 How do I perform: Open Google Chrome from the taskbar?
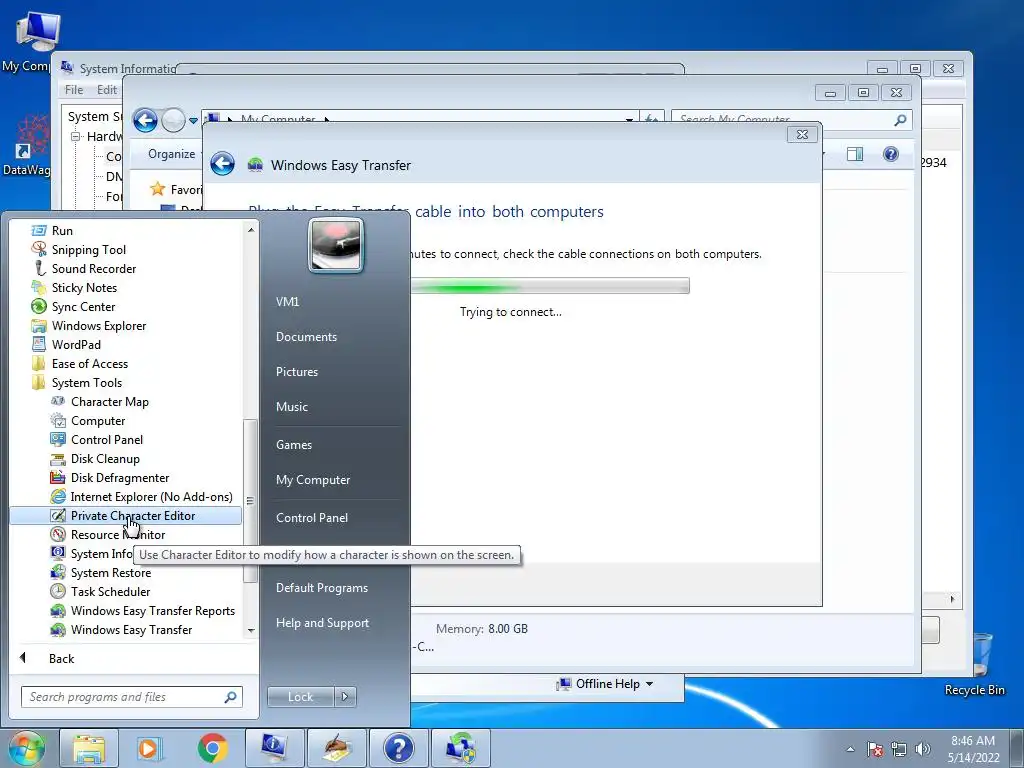212,748
